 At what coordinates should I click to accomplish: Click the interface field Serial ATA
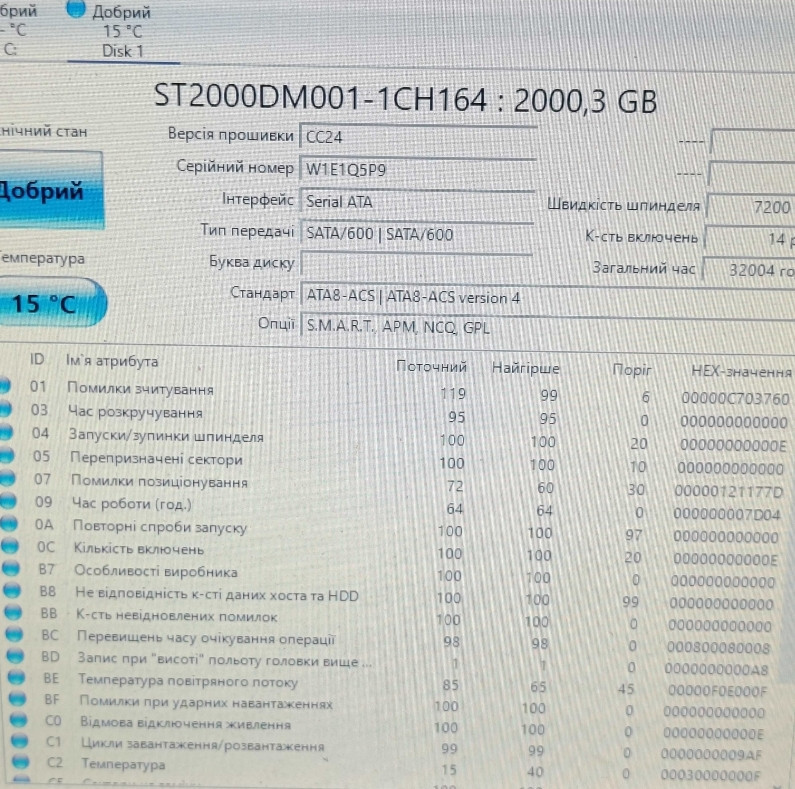click(x=417, y=202)
